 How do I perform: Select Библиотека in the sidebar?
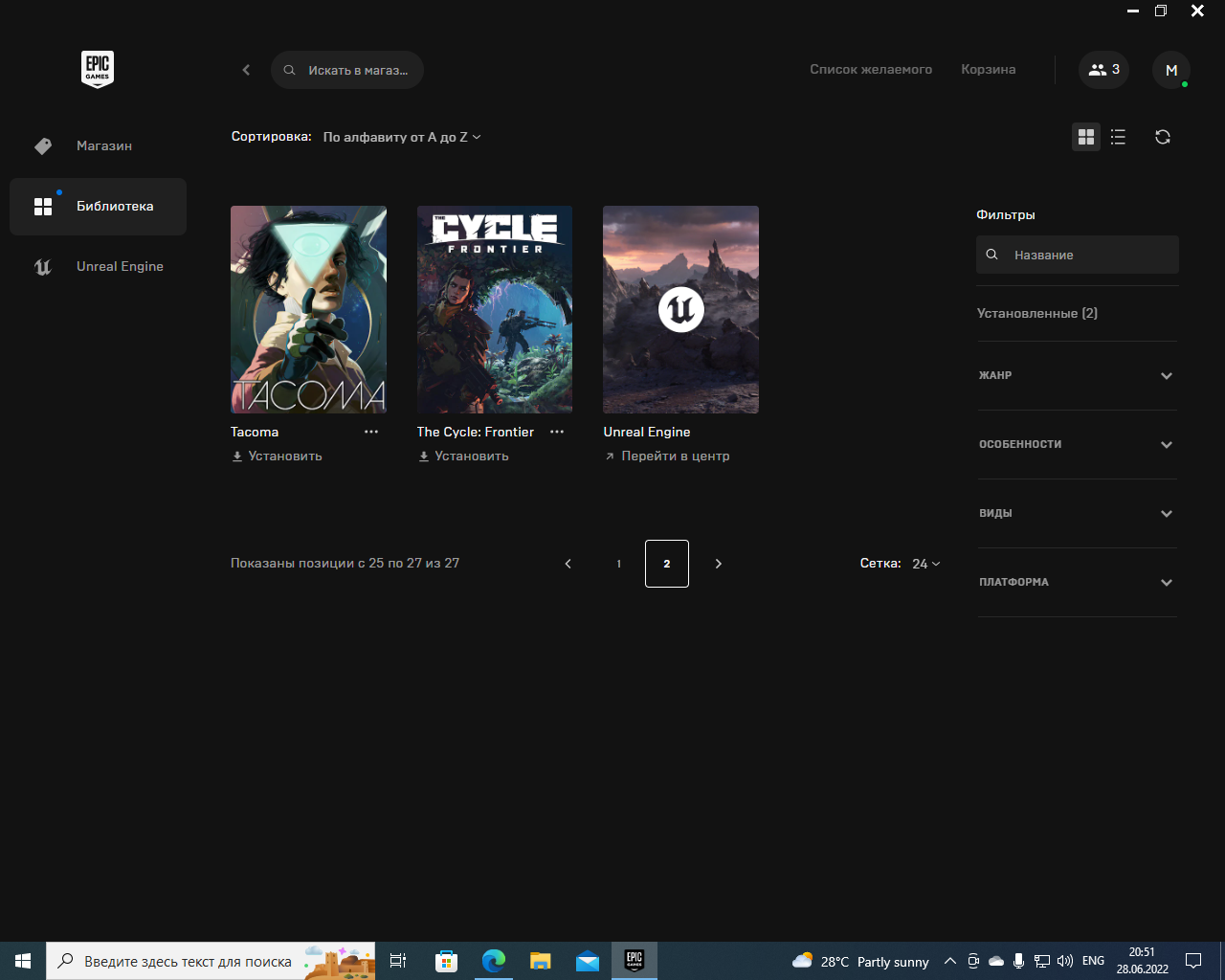(98, 207)
